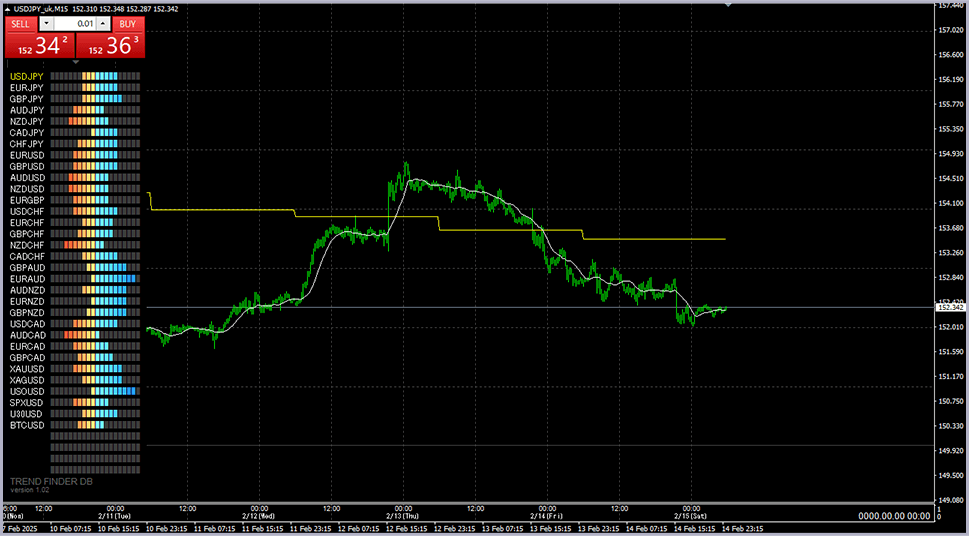
Task: Select the USDJPY symbol label
Action: (27, 76)
